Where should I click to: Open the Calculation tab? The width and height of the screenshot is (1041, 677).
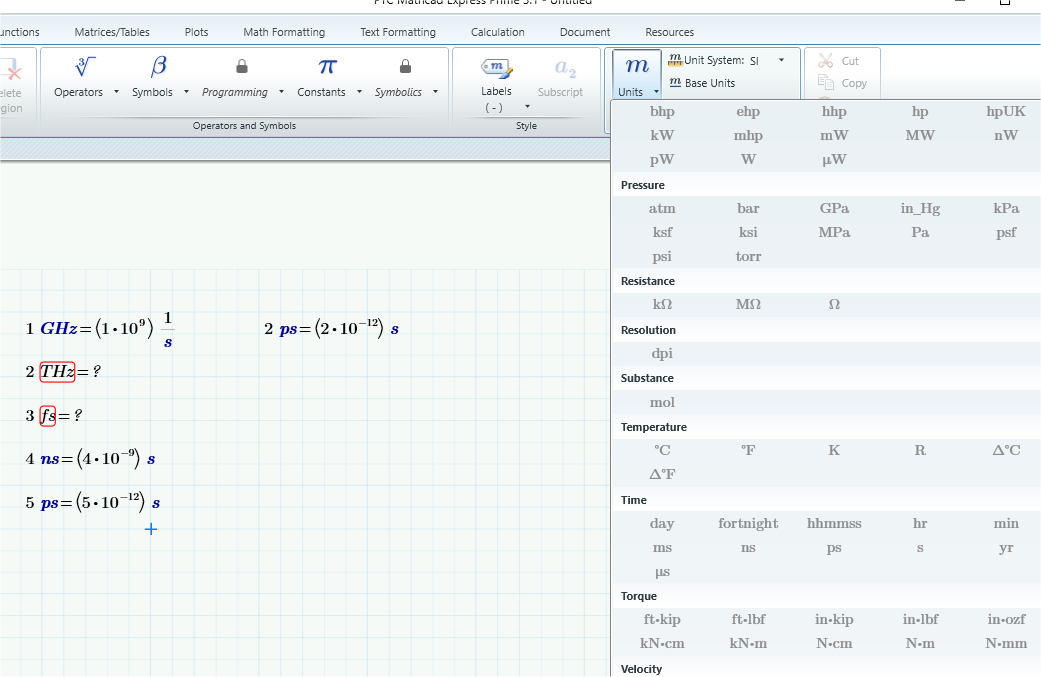click(498, 32)
